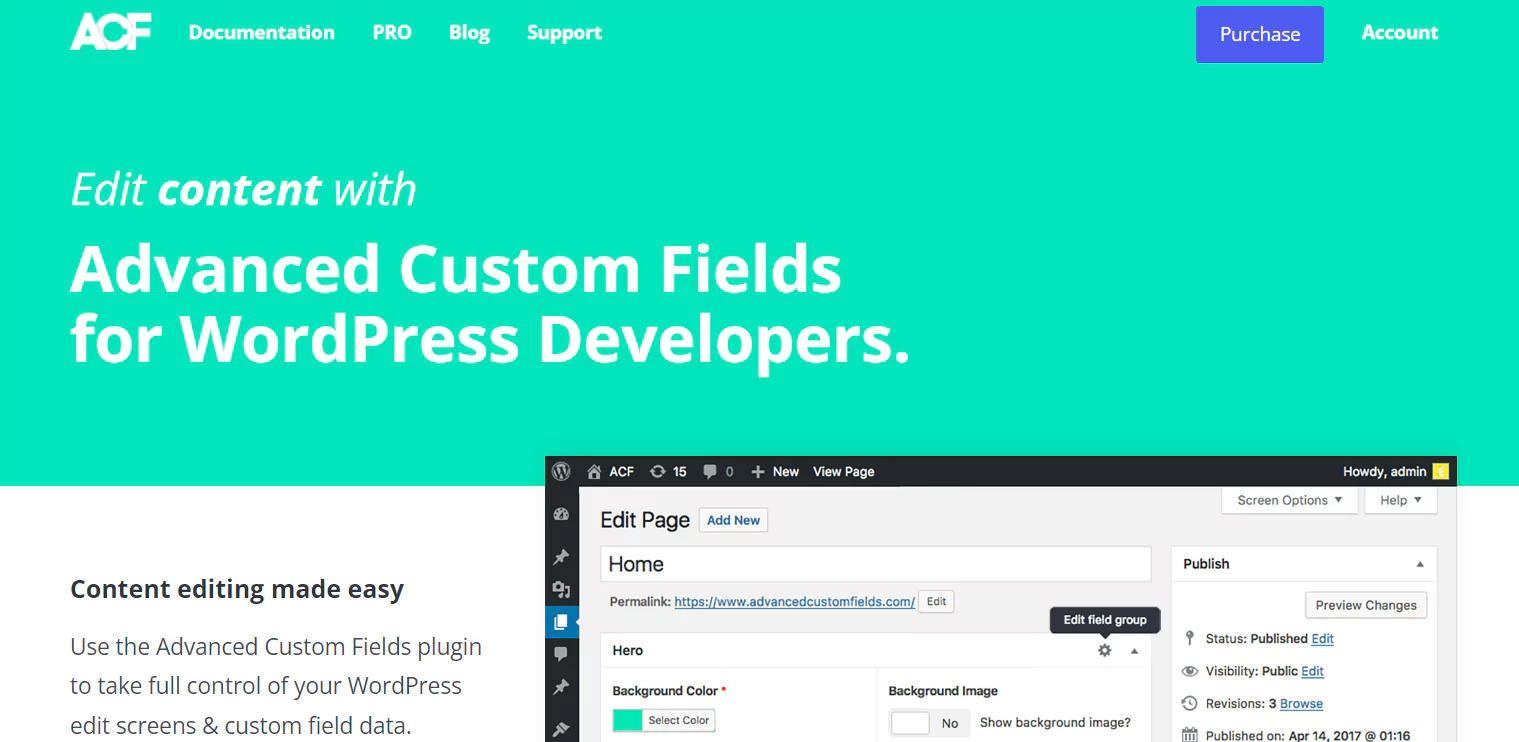This screenshot has width=1519, height=742.
Task: Click the gear icon in the Hero panel header
Action: (1104, 650)
